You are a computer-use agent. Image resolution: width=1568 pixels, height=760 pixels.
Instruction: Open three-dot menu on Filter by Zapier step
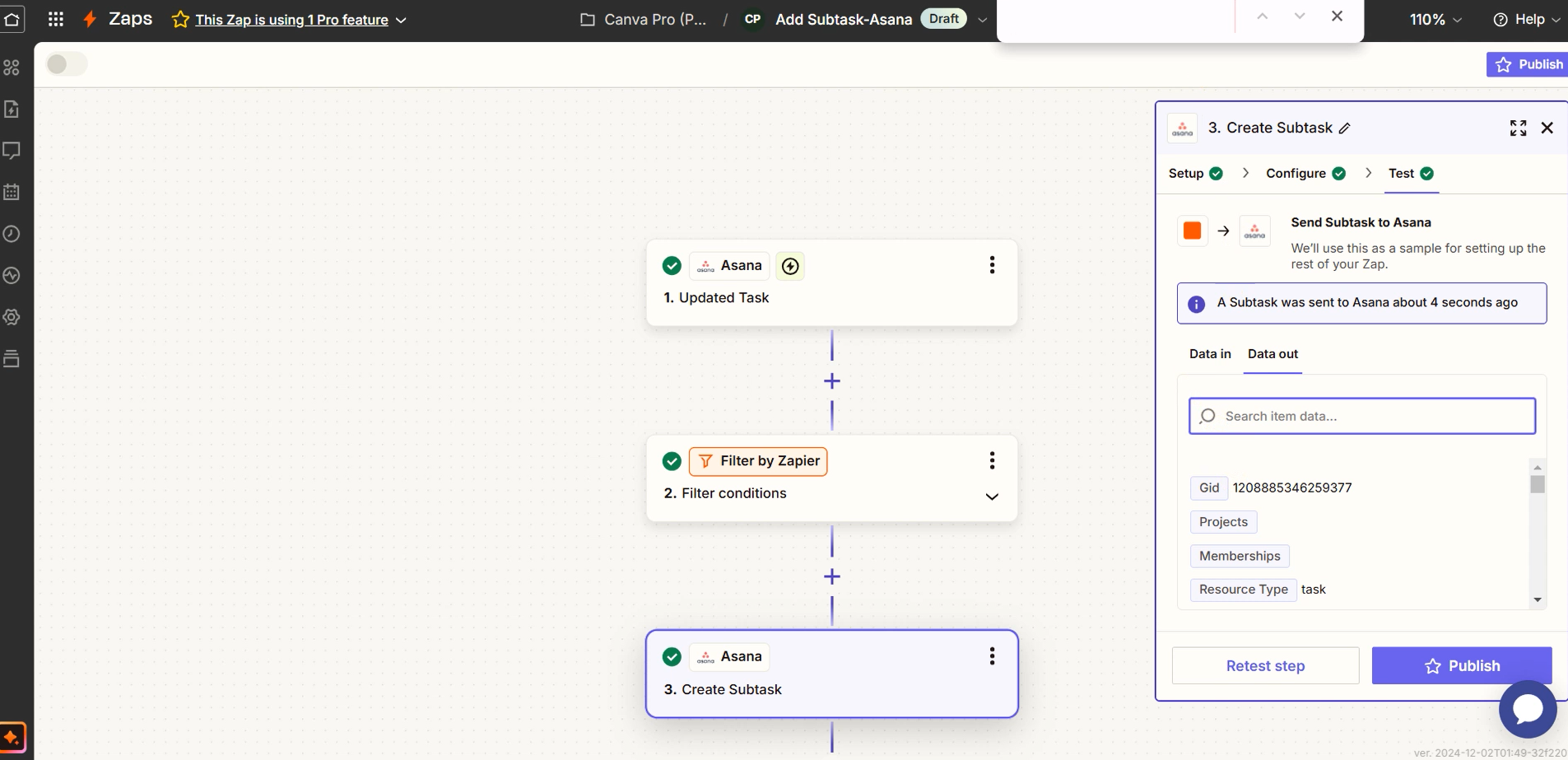coord(992,460)
